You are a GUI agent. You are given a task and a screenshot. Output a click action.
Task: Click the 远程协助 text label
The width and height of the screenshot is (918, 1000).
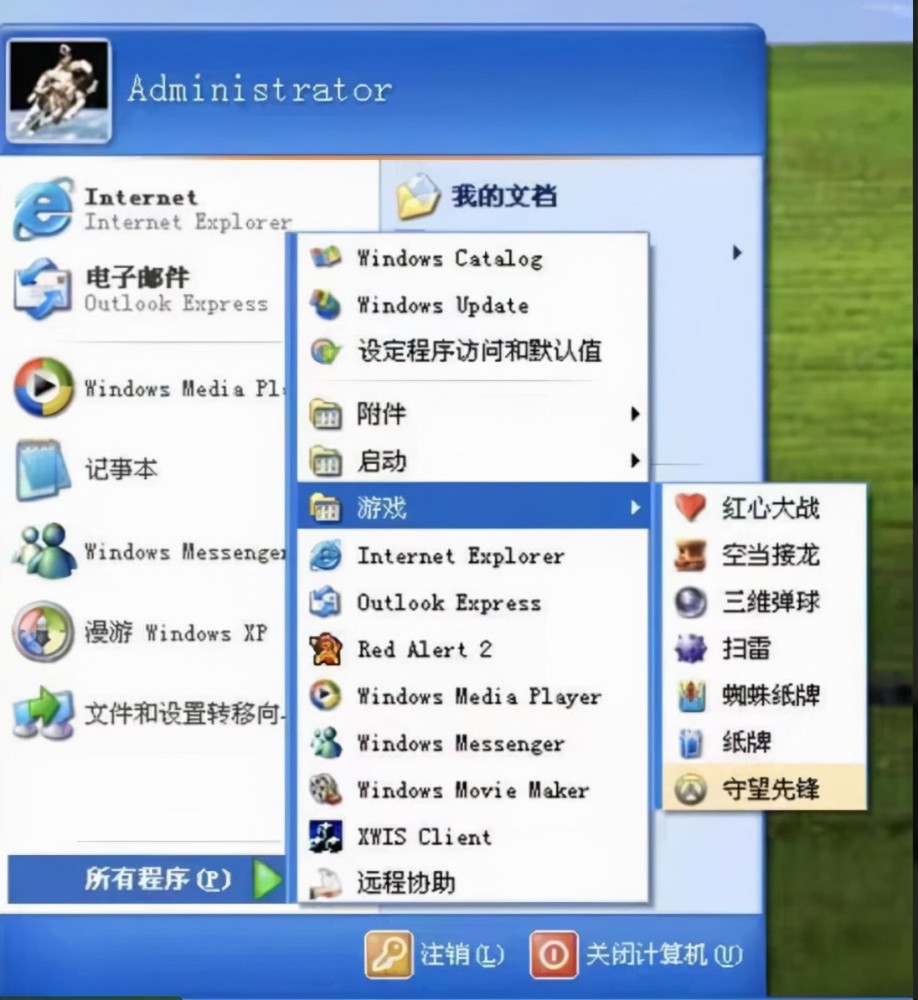[x=406, y=883]
